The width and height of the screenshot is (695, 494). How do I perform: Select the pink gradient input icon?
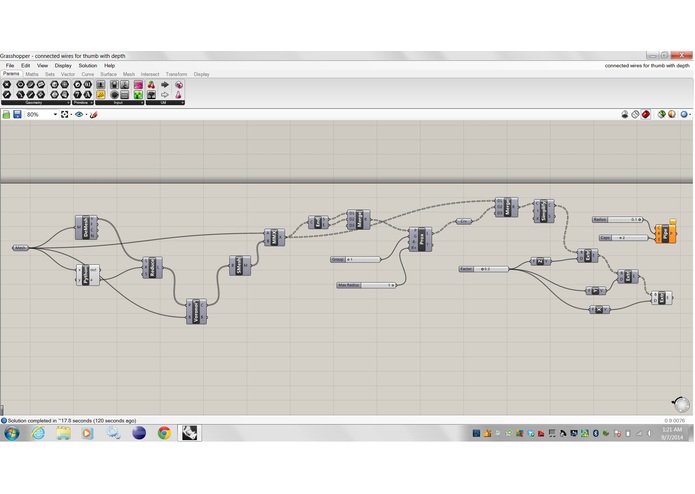coord(138,85)
